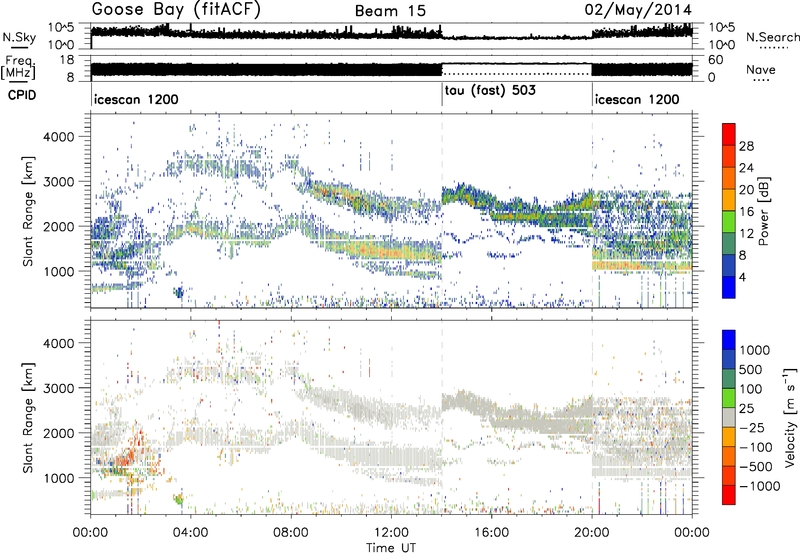Screen dimensions: 800x554
Task: Click the "Time UT" axis title
Action: [x=391, y=548]
